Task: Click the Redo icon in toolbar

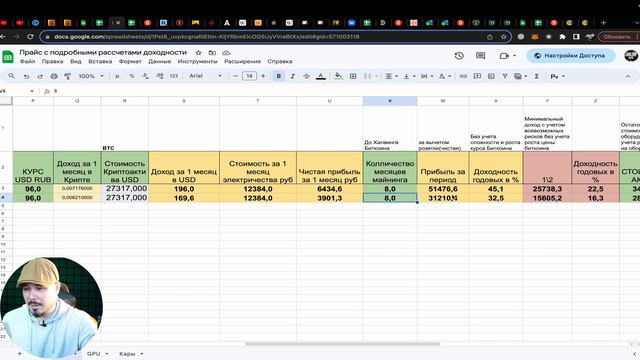Action: pyautogui.click(x=40, y=76)
